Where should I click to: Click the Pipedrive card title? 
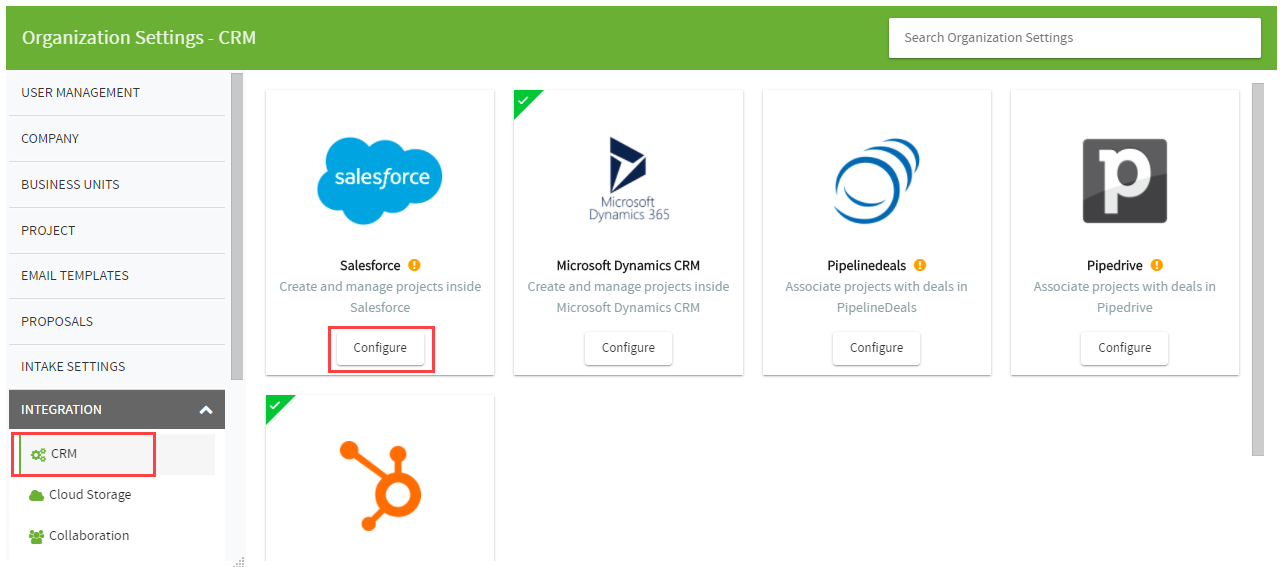tap(1115, 266)
